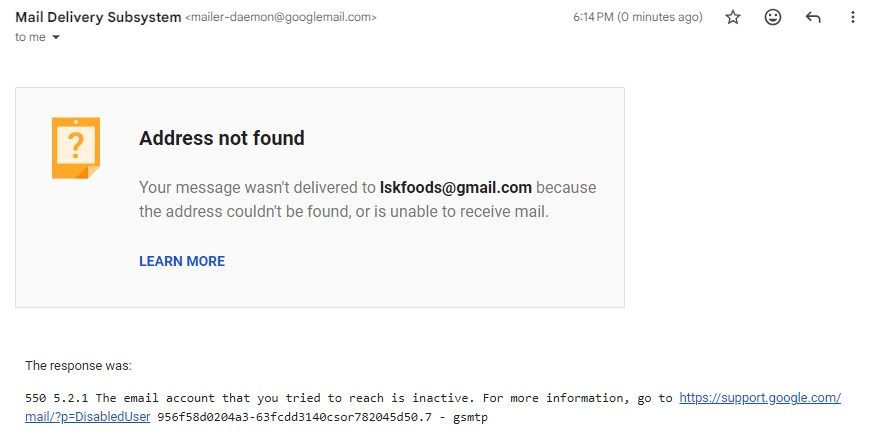Click the "Address not found" heading

(221, 138)
